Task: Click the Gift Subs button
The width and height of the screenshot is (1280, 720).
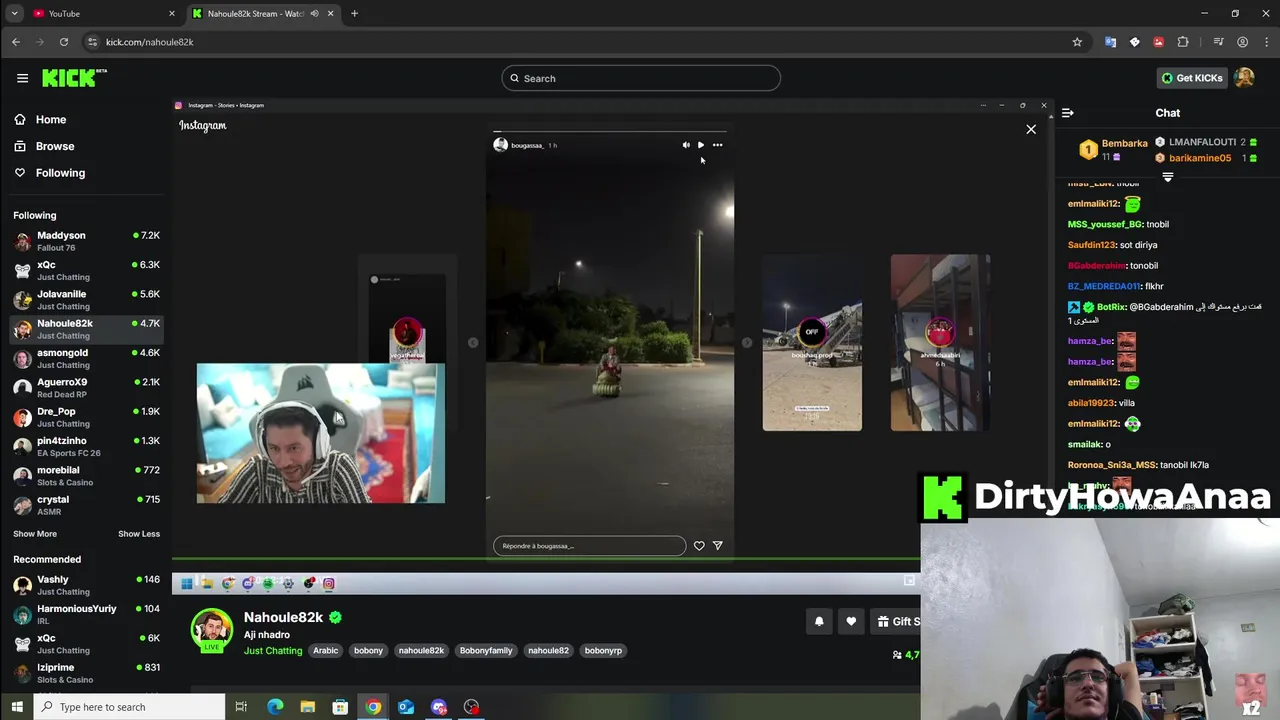Action: [x=896, y=621]
